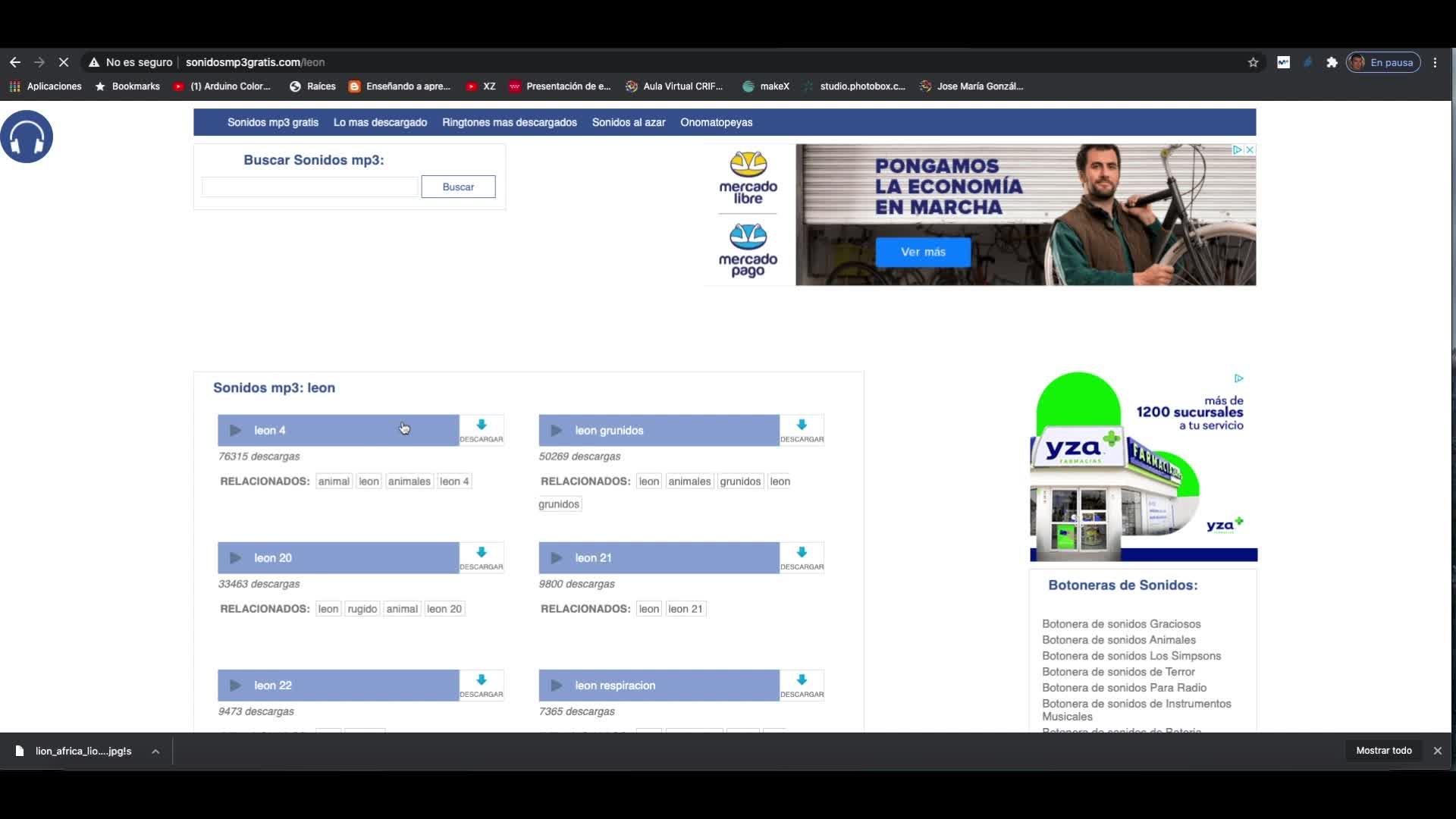Click the headphones logo icon
Viewport: 1456px width, 819px height.
click(27, 137)
